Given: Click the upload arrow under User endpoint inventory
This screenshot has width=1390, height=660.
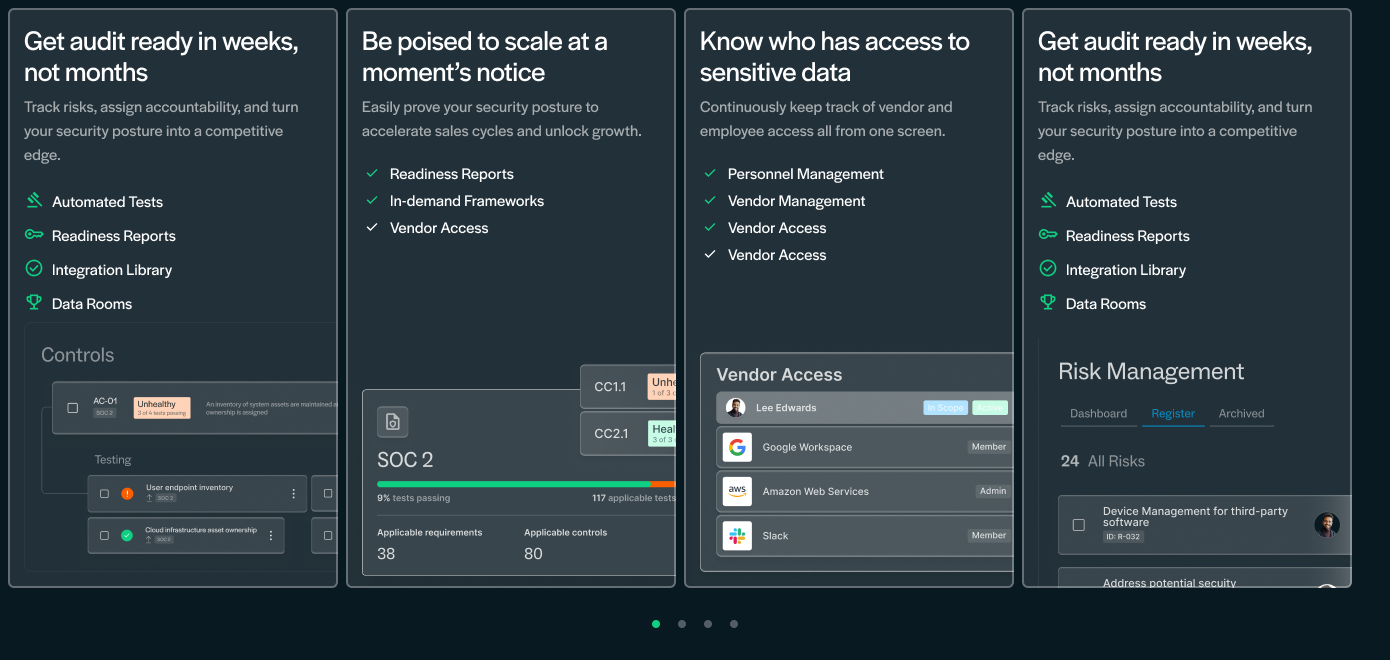Looking at the screenshot, I should 149,498.
